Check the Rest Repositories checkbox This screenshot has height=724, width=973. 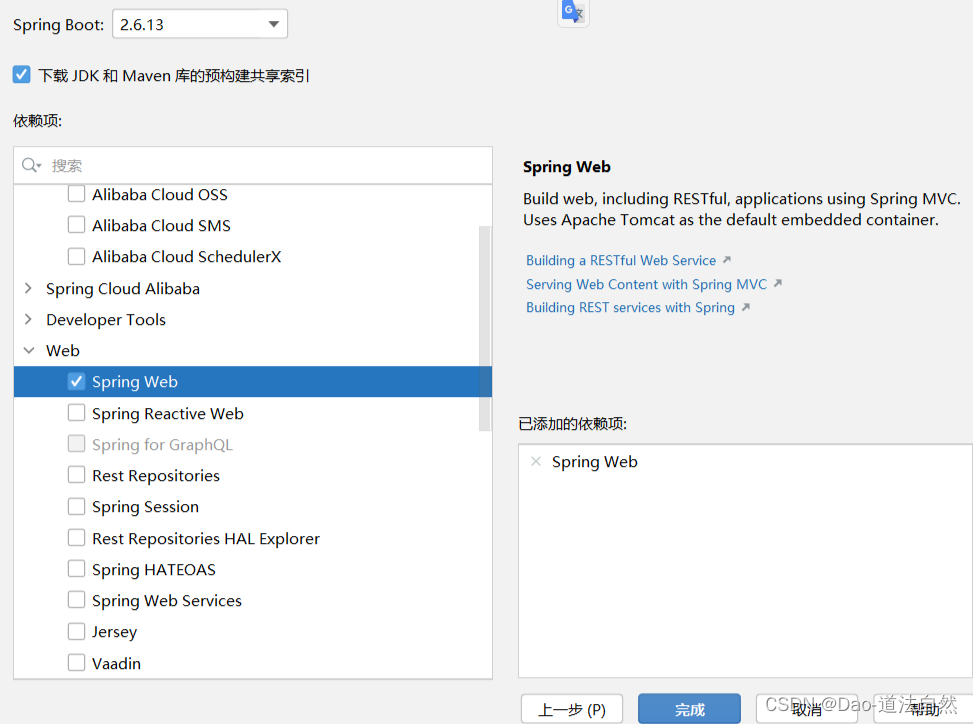(76, 475)
